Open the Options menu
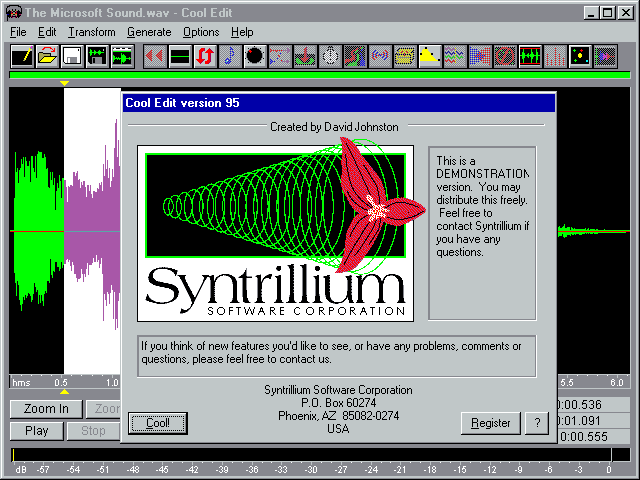This screenshot has height=480, width=640. point(201,32)
